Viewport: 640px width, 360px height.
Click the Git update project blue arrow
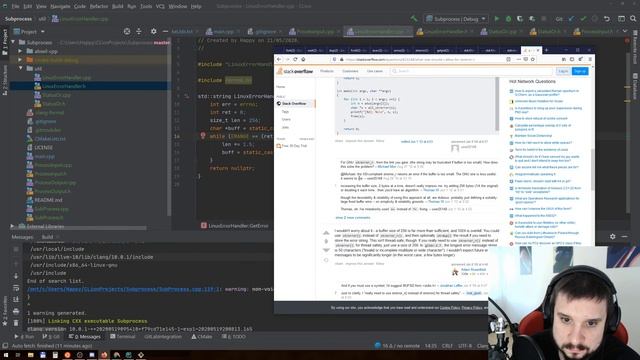571,19
